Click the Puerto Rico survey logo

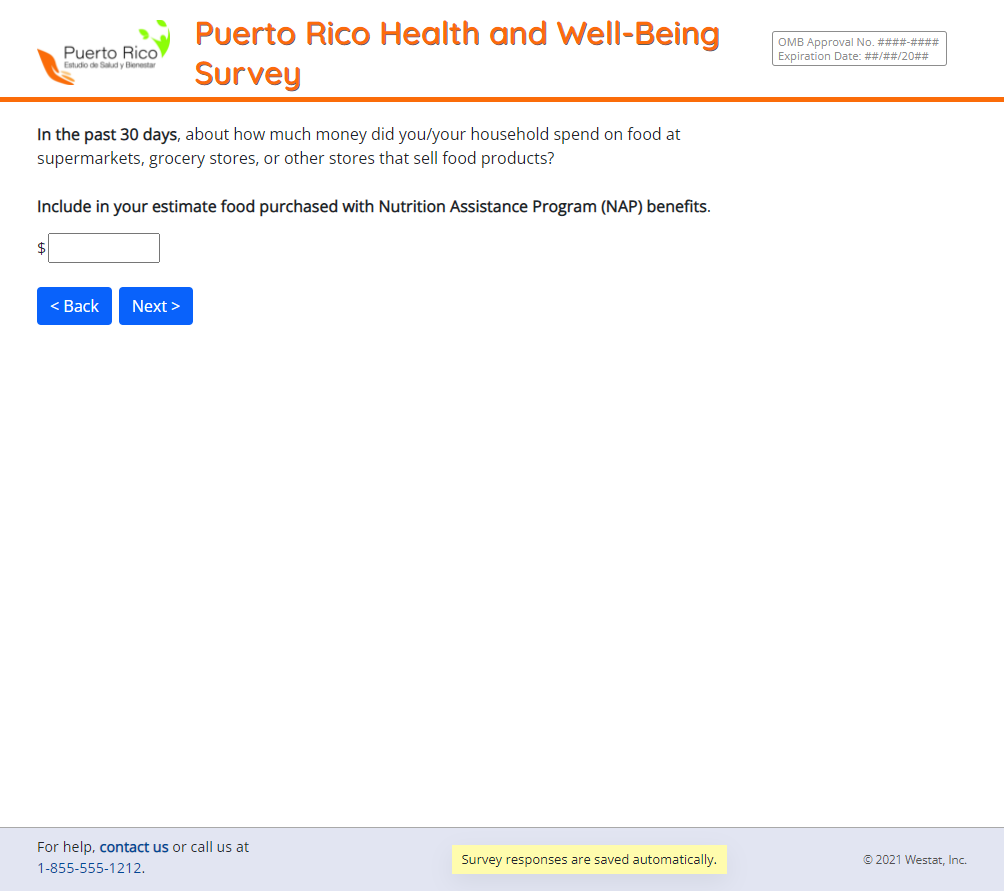point(104,52)
